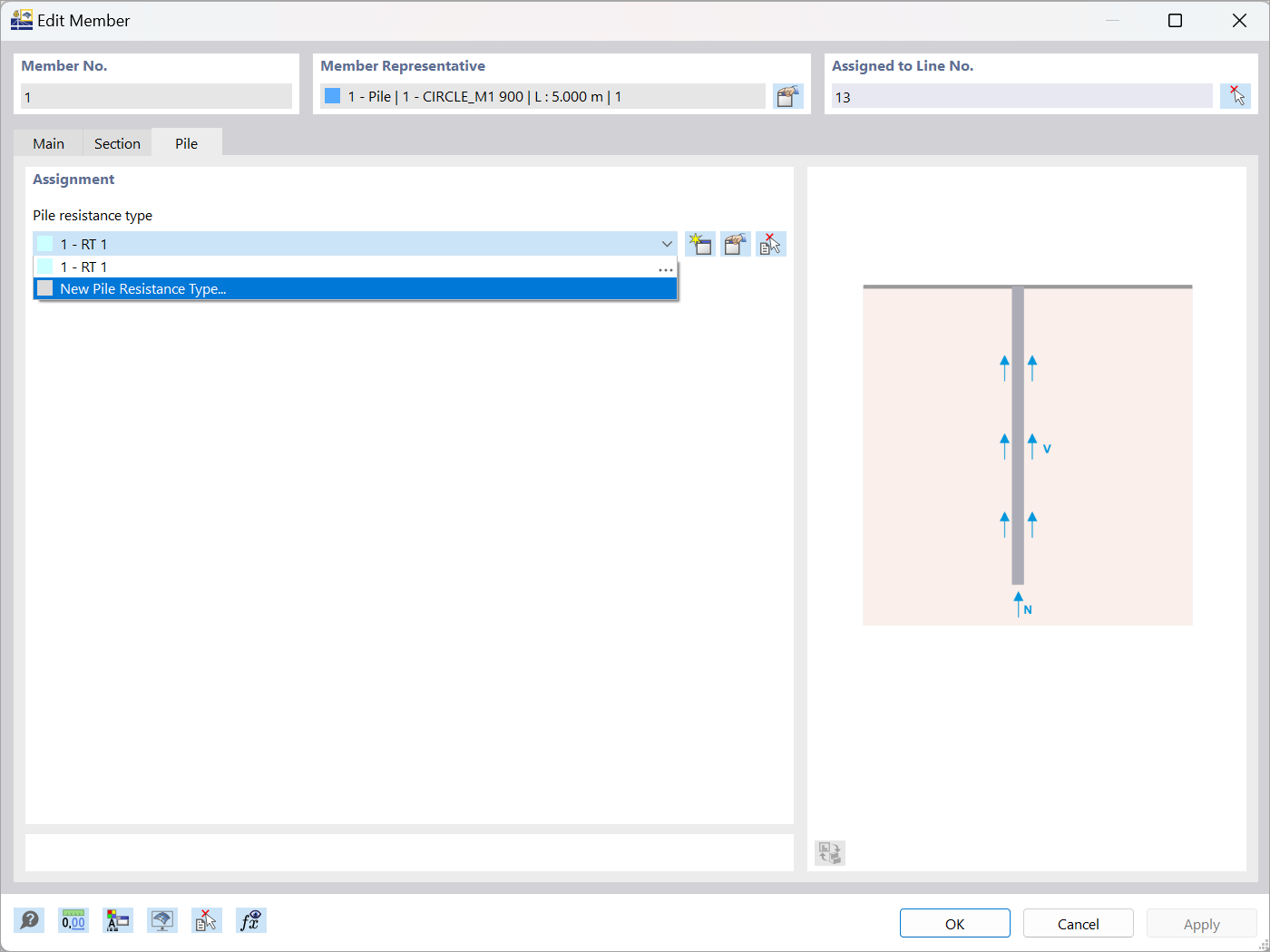Dismiss the dialog with Cancel

[x=1078, y=922]
